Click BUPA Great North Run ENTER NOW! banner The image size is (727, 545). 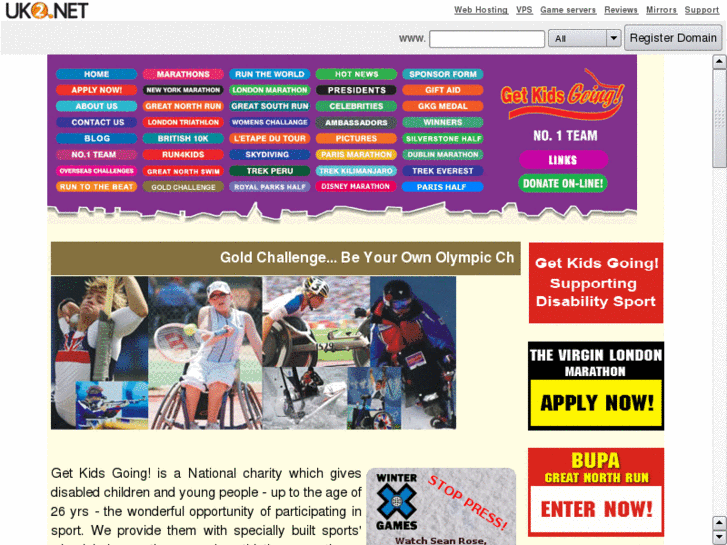pyautogui.click(x=596, y=492)
